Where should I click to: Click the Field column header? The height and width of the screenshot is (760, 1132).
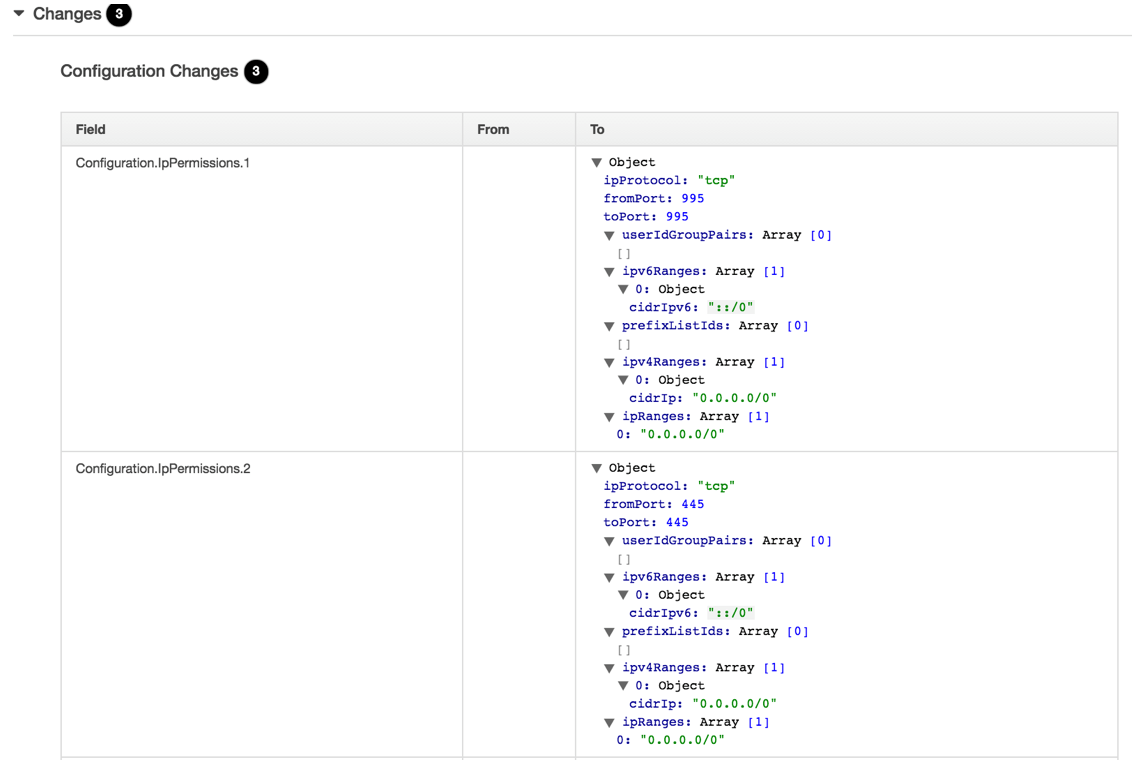click(x=91, y=129)
